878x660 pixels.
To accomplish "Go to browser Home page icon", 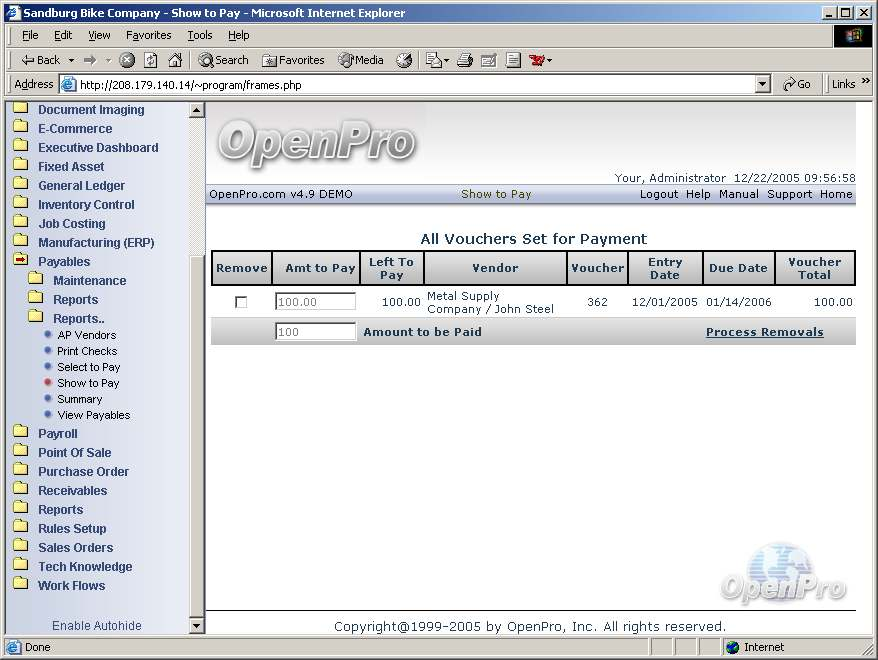I will pyautogui.click(x=175, y=60).
